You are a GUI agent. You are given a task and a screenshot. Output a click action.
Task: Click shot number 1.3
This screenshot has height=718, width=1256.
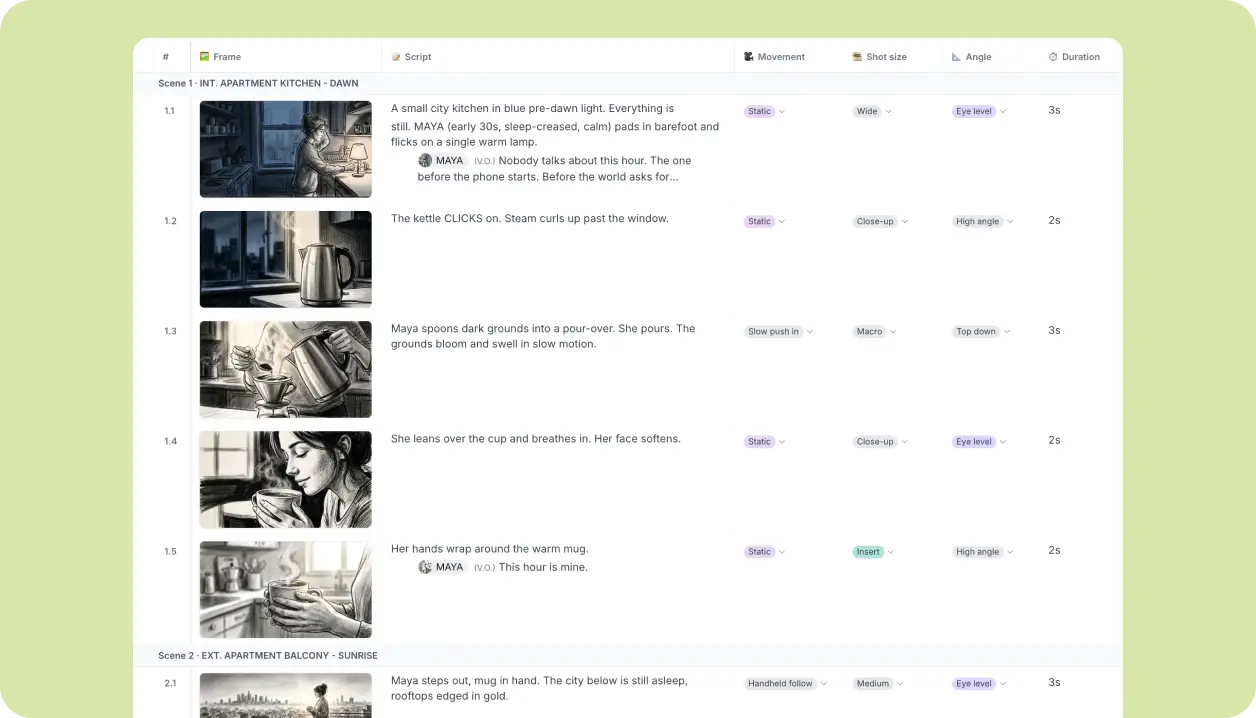(170, 331)
